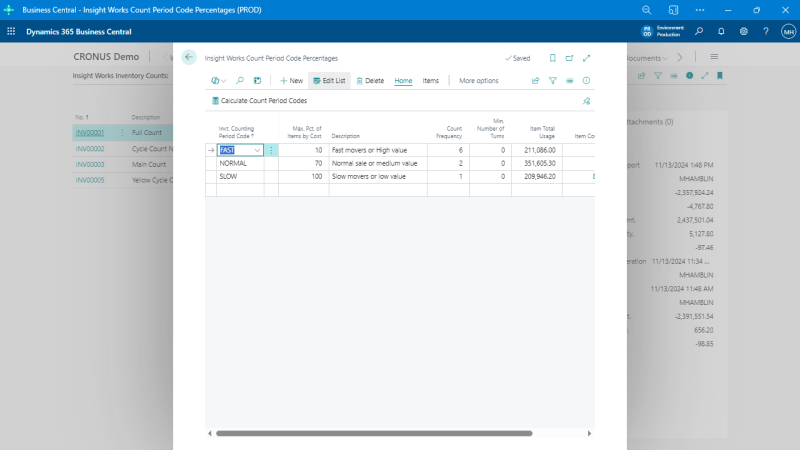
Task: Expand the FAST period code dropdown
Action: click(258, 150)
